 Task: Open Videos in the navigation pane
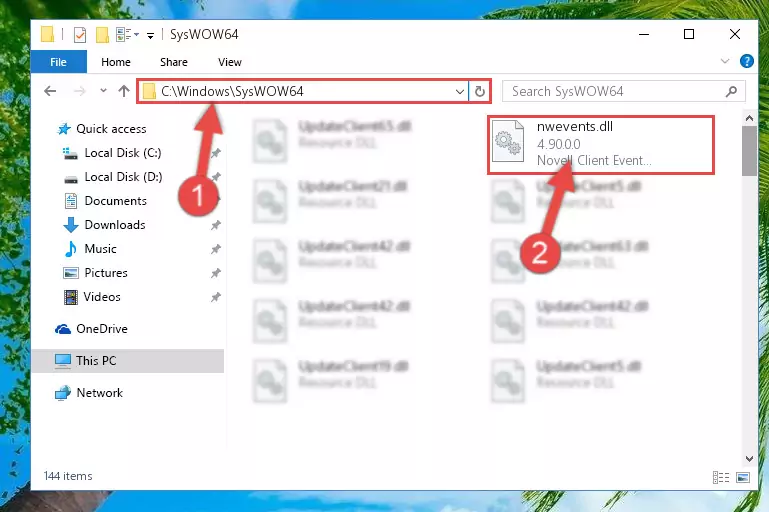102,297
